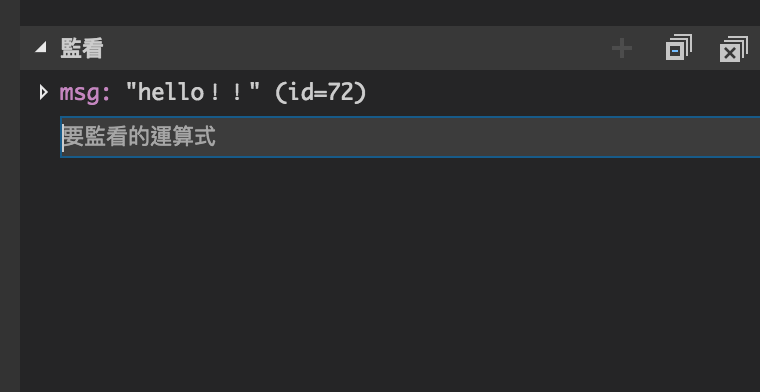Select the "hello!!" string value

[x=193, y=92]
